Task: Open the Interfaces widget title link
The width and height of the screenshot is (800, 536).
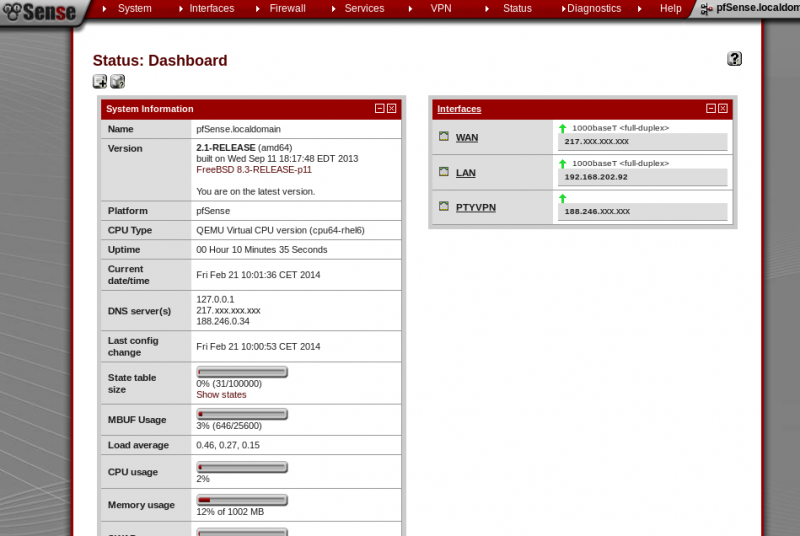Action: [x=459, y=109]
